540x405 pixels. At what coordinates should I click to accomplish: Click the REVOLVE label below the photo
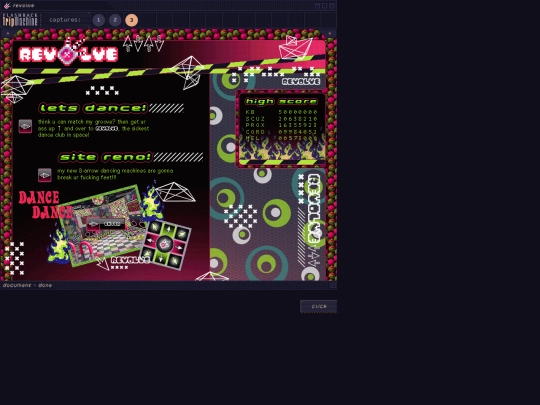tap(130, 260)
